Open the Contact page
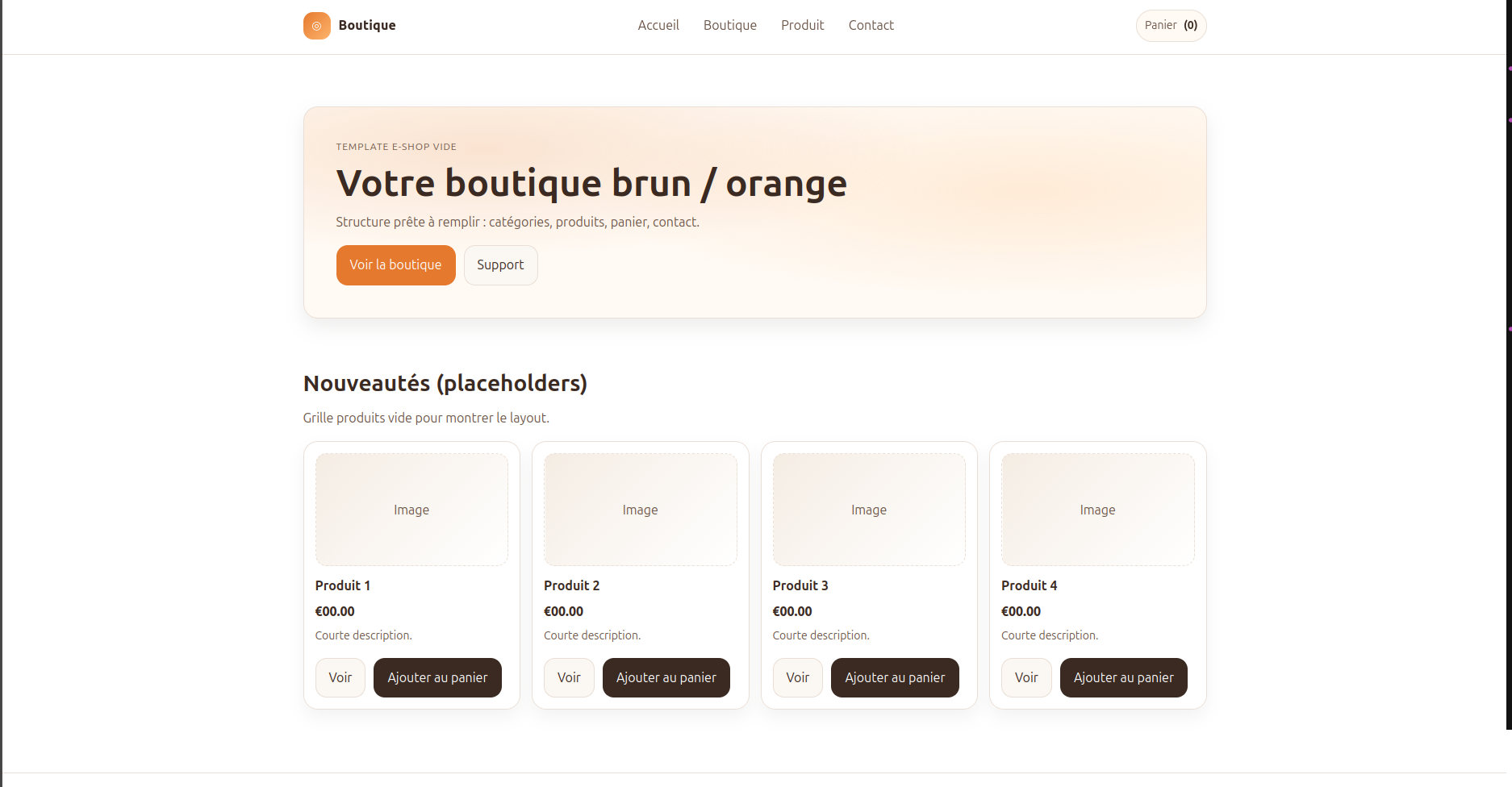 tap(871, 25)
